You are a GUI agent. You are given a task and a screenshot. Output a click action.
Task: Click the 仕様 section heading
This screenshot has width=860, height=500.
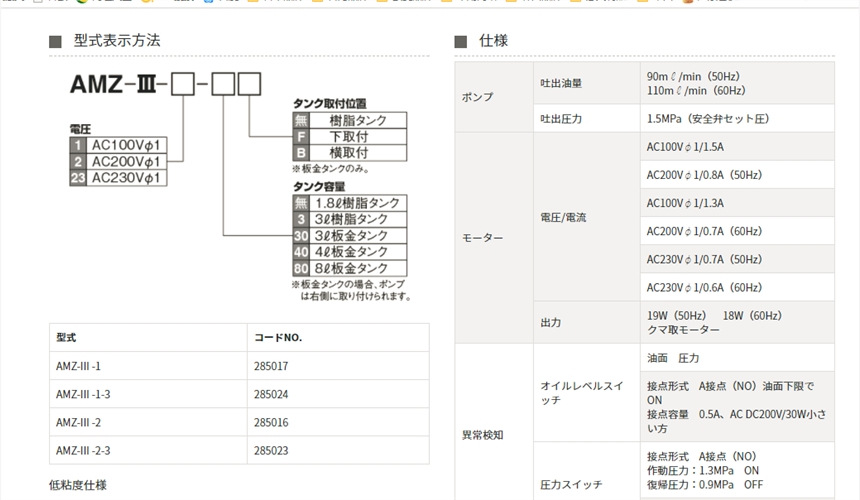click(x=493, y=41)
